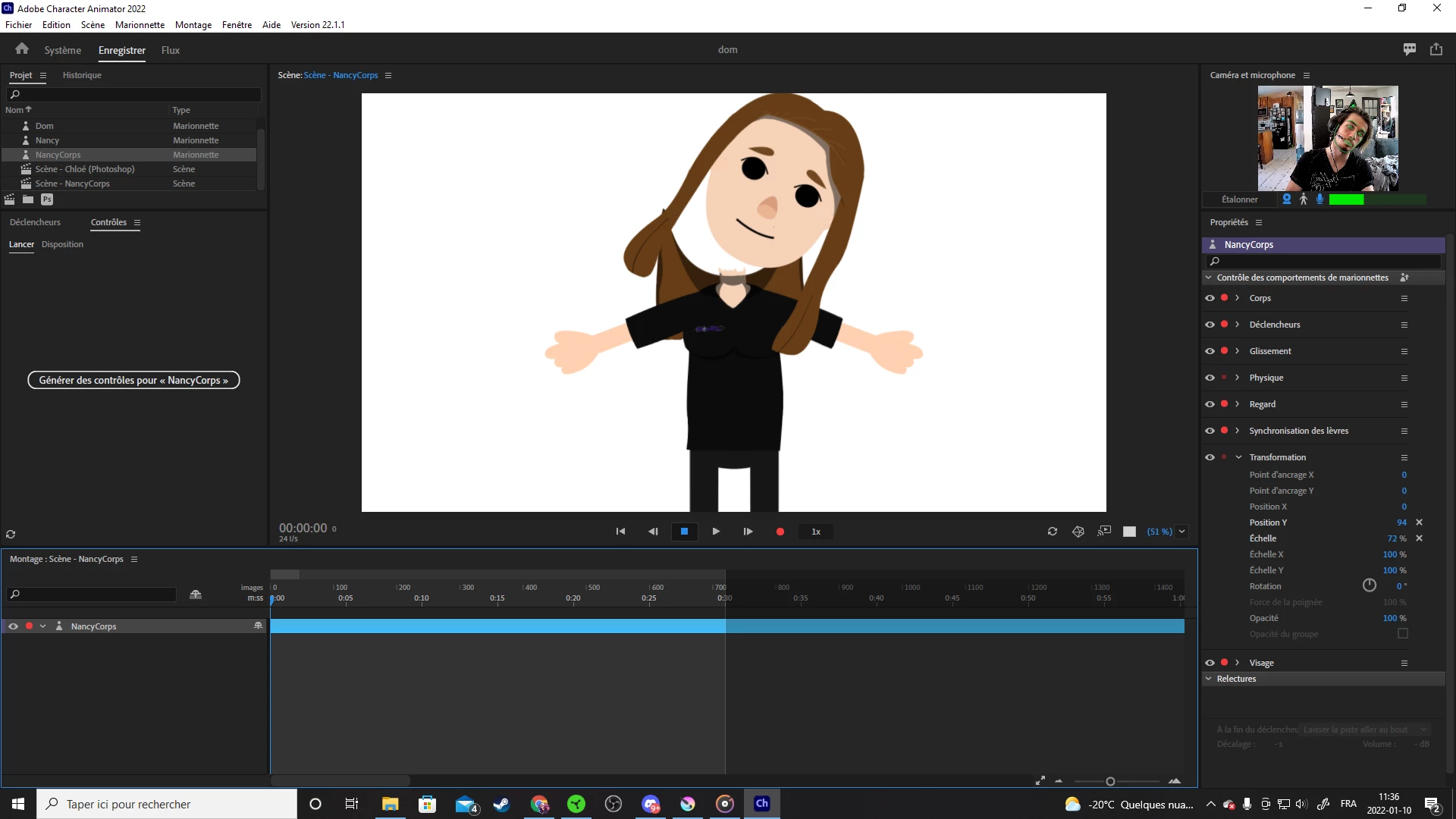The width and height of the screenshot is (1456, 819).
Task: Collapse the Transformation behavior section
Action: (1238, 457)
